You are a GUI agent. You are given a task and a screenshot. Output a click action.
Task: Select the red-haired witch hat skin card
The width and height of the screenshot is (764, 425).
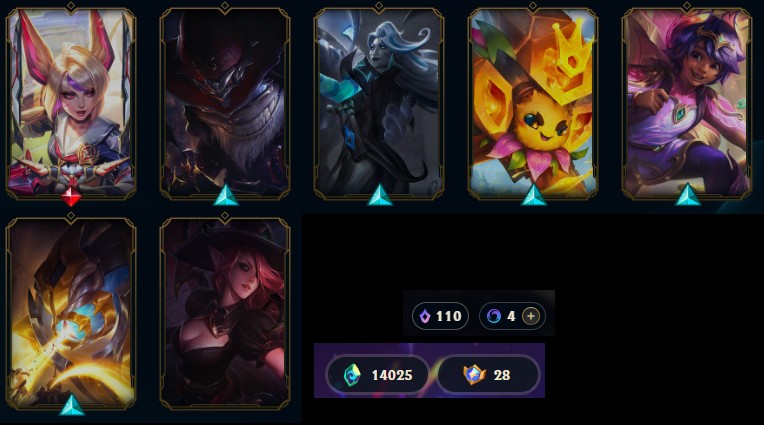(x=225, y=312)
